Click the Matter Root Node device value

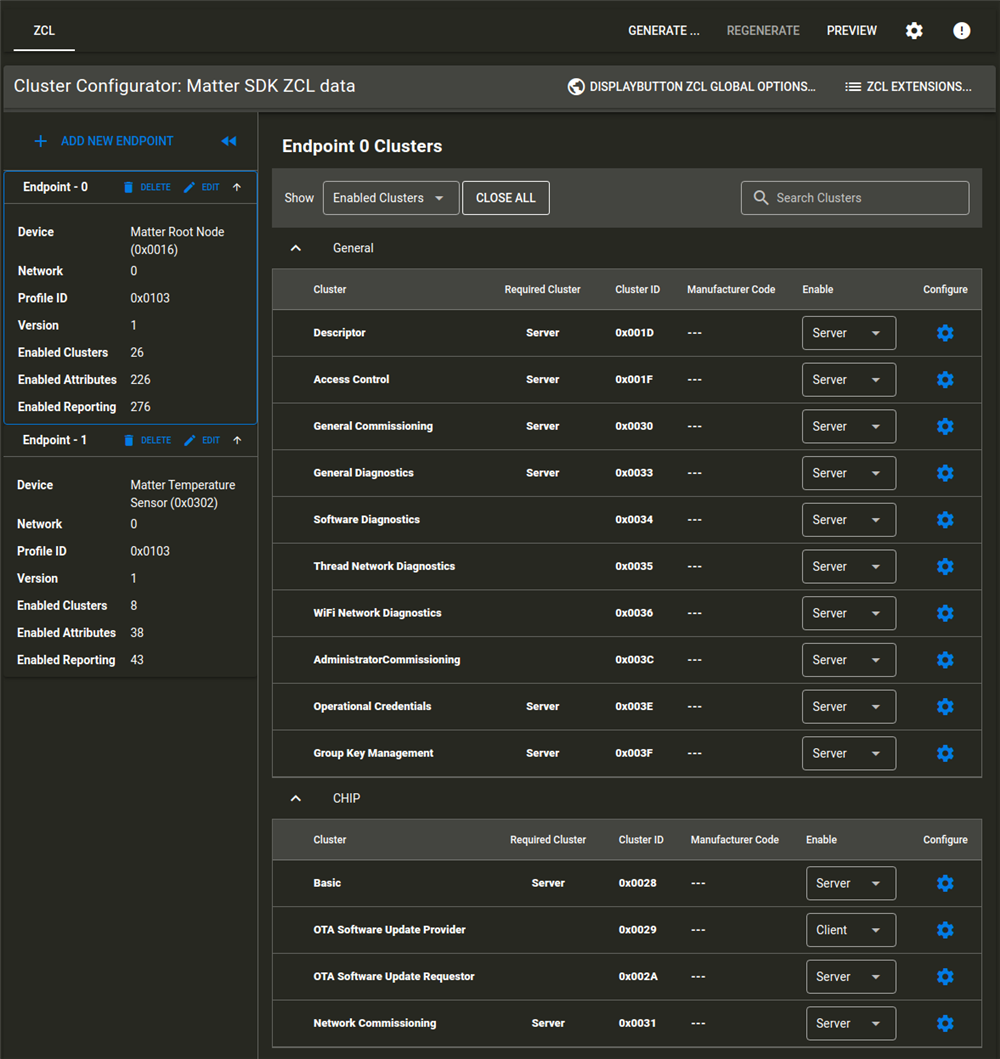tap(177, 240)
